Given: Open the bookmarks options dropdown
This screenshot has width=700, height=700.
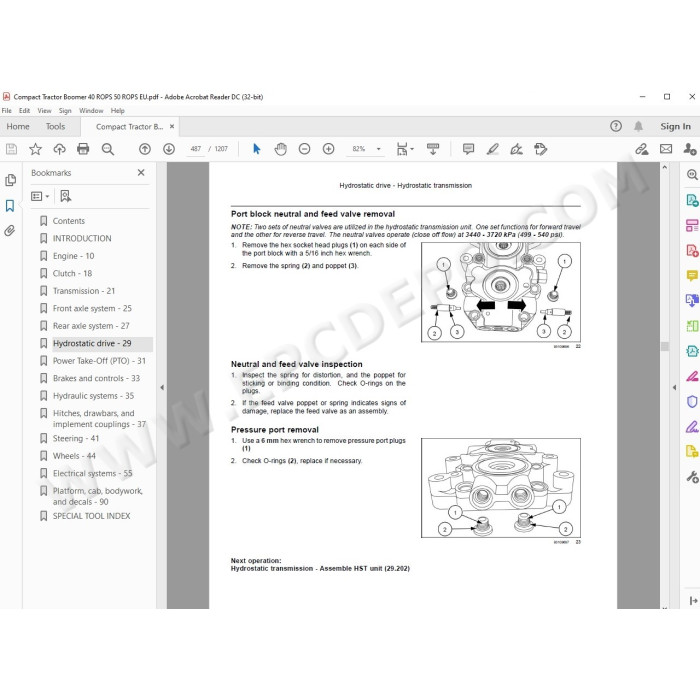Looking at the screenshot, I should point(40,196).
